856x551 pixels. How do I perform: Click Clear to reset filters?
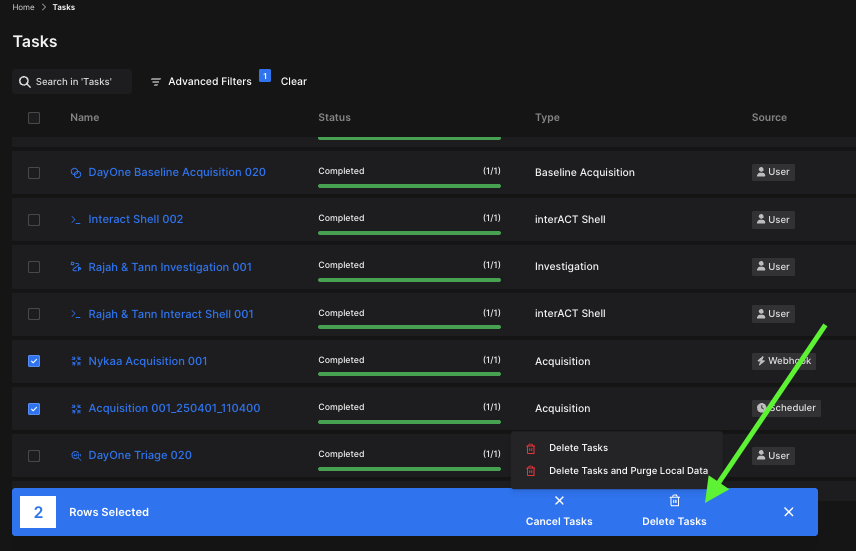pyautogui.click(x=294, y=82)
